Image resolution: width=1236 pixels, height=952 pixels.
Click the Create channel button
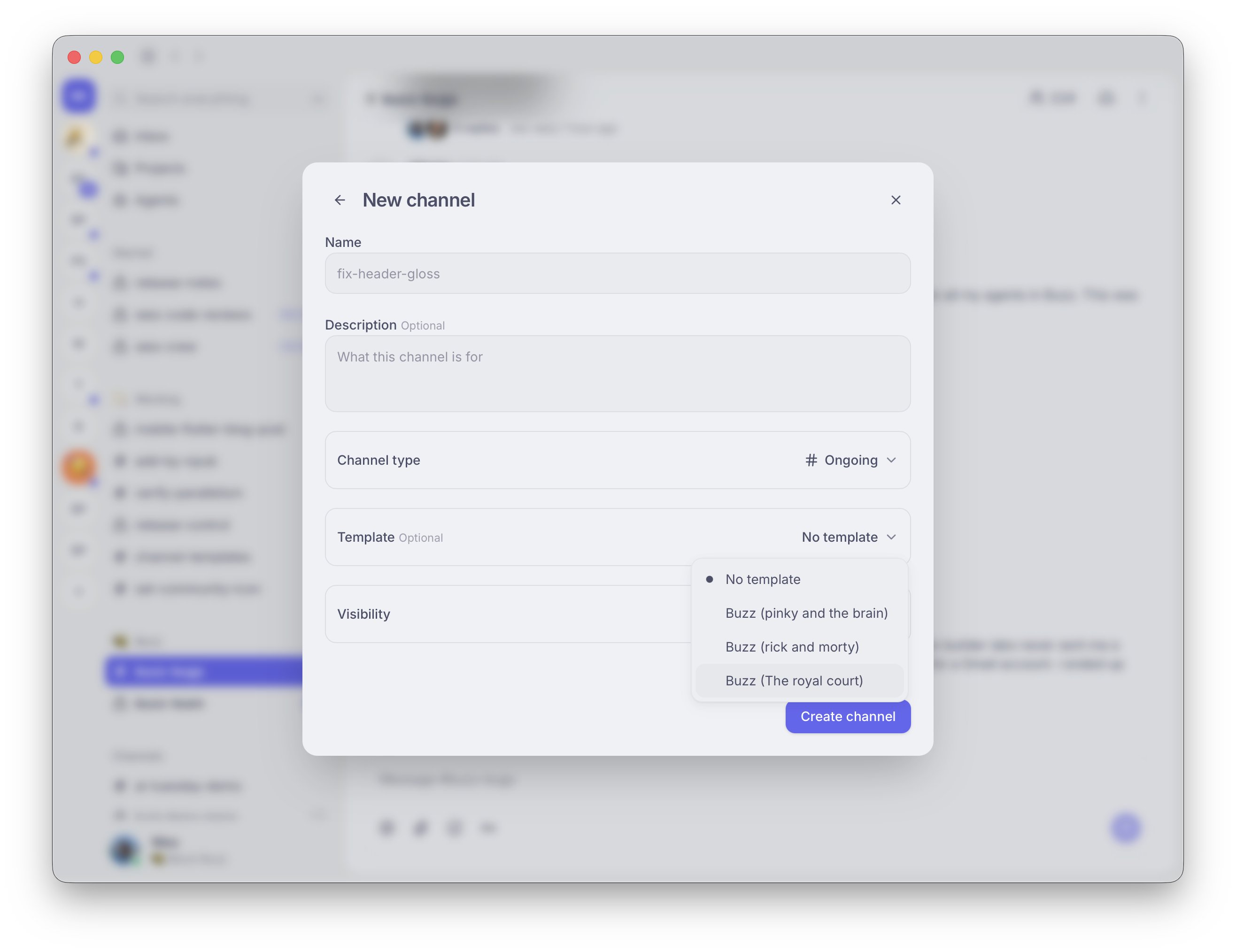(x=848, y=716)
